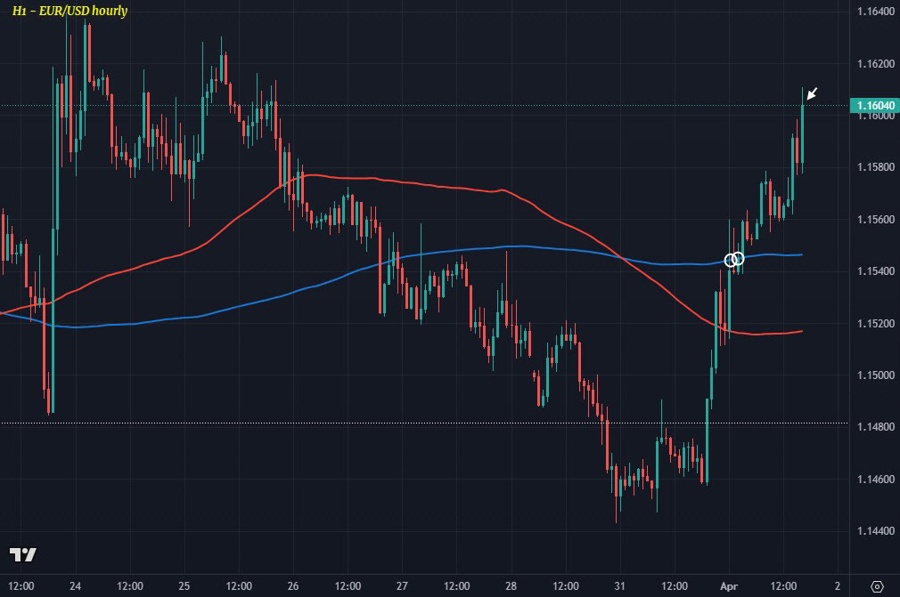Click the hourly timeframe text in the title

(x=117, y=13)
